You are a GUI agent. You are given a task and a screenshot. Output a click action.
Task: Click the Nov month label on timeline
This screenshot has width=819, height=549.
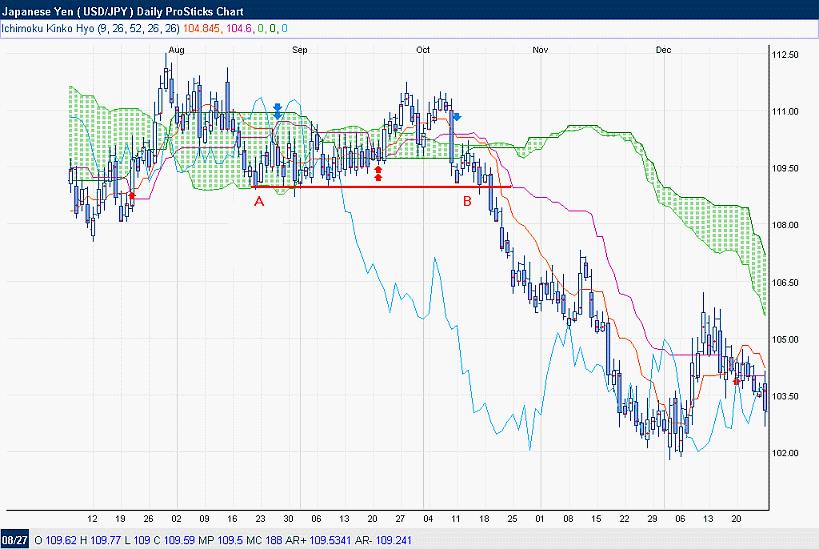click(541, 48)
